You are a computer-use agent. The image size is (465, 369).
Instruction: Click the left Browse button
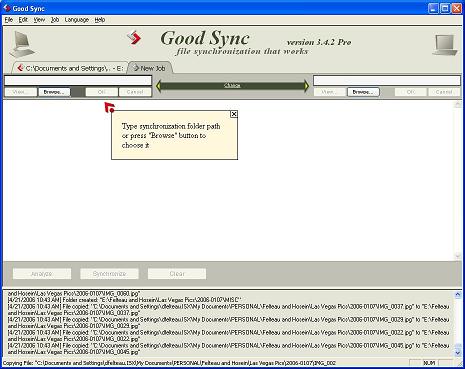54,92
